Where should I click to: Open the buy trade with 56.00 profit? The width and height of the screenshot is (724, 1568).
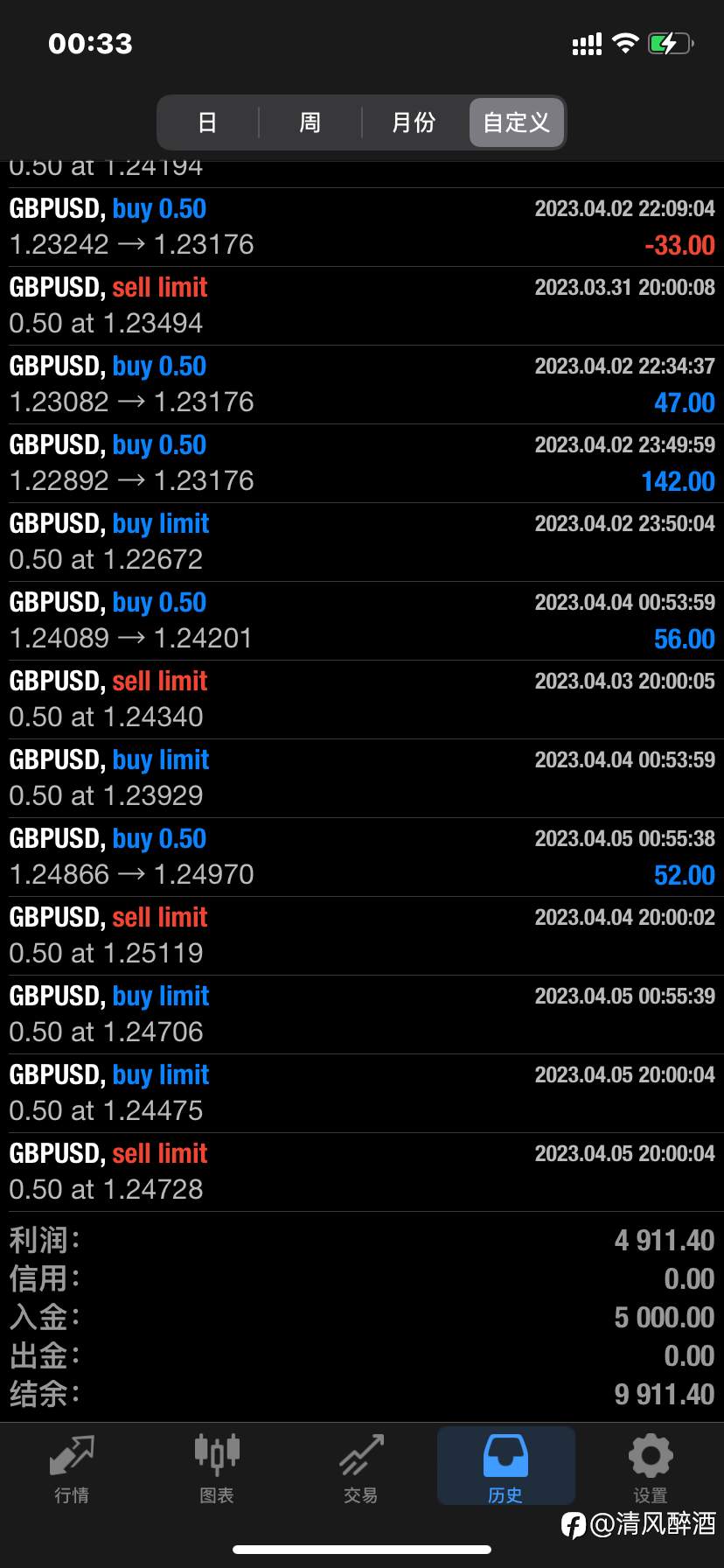[362, 621]
